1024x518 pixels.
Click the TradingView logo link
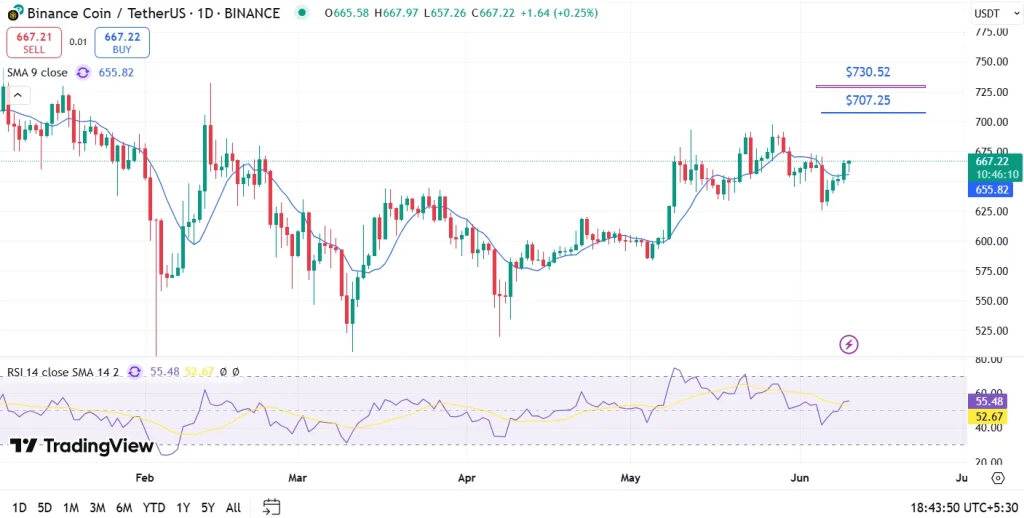tap(82, 446)
